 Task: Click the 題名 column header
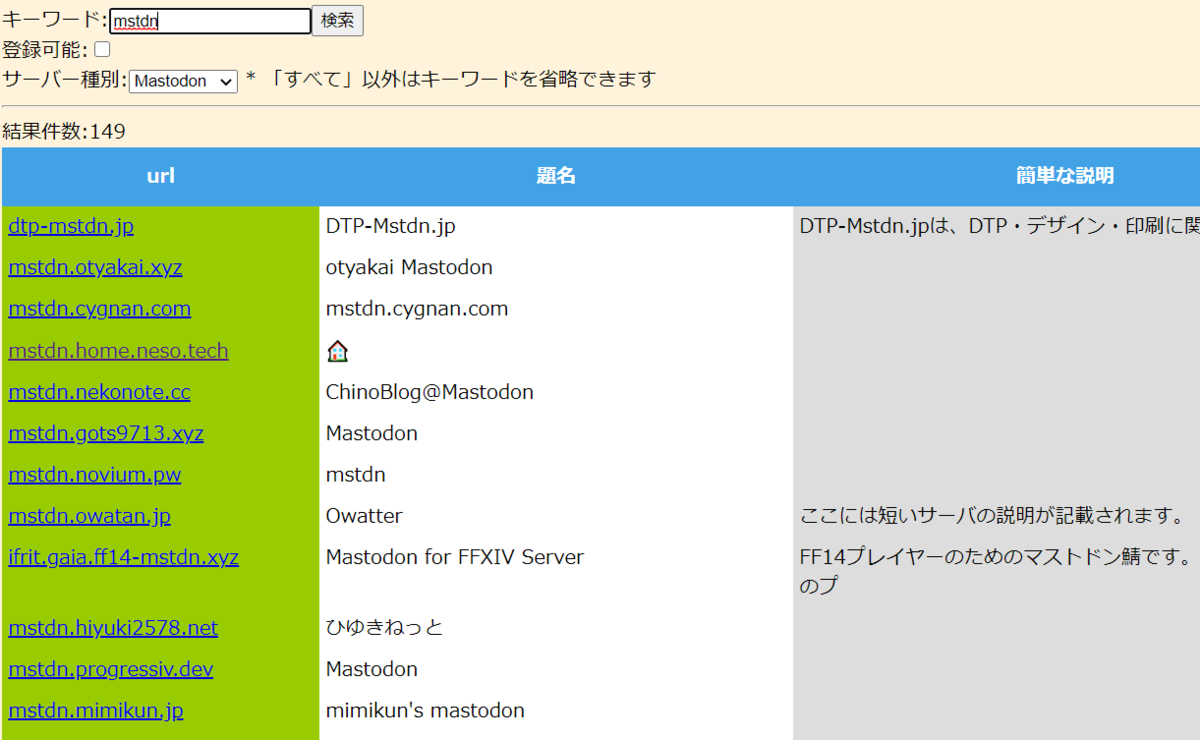click(x=556, y=176)
